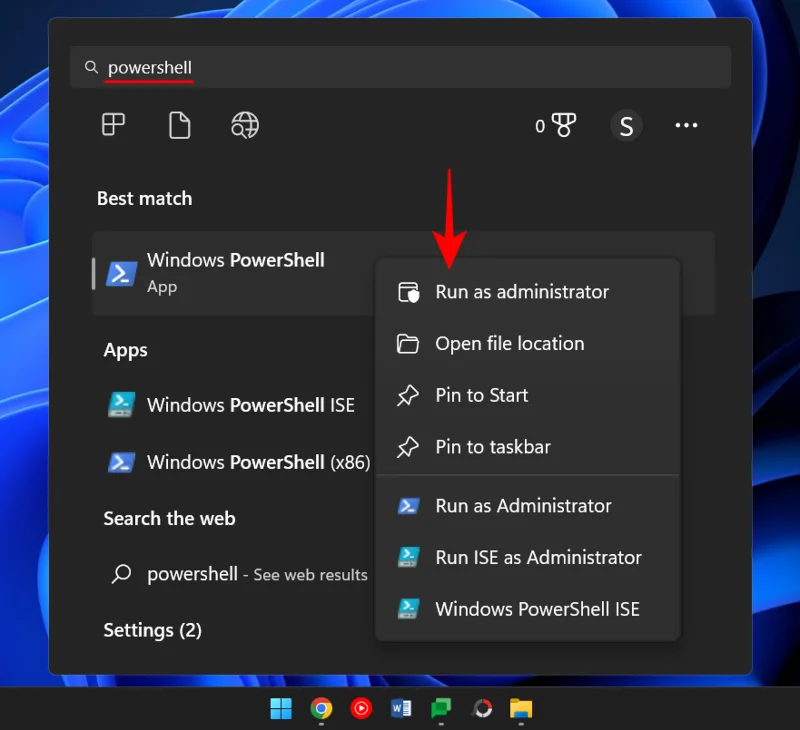Choose Open file location
Screen dimensions: 800x730
528,344
